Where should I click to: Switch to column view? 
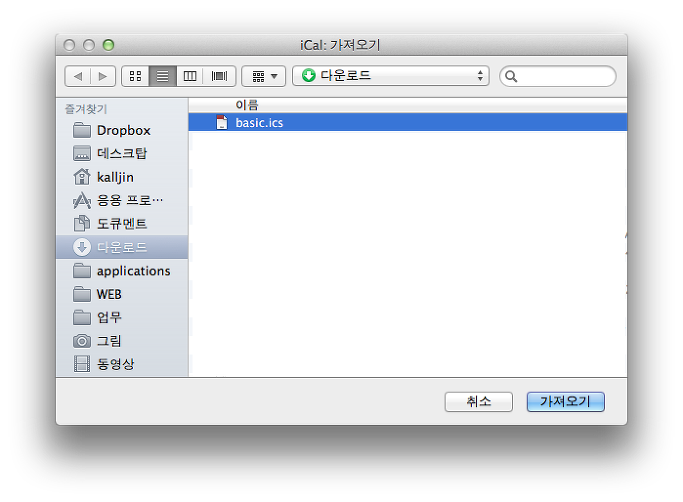tap(190, 76)
